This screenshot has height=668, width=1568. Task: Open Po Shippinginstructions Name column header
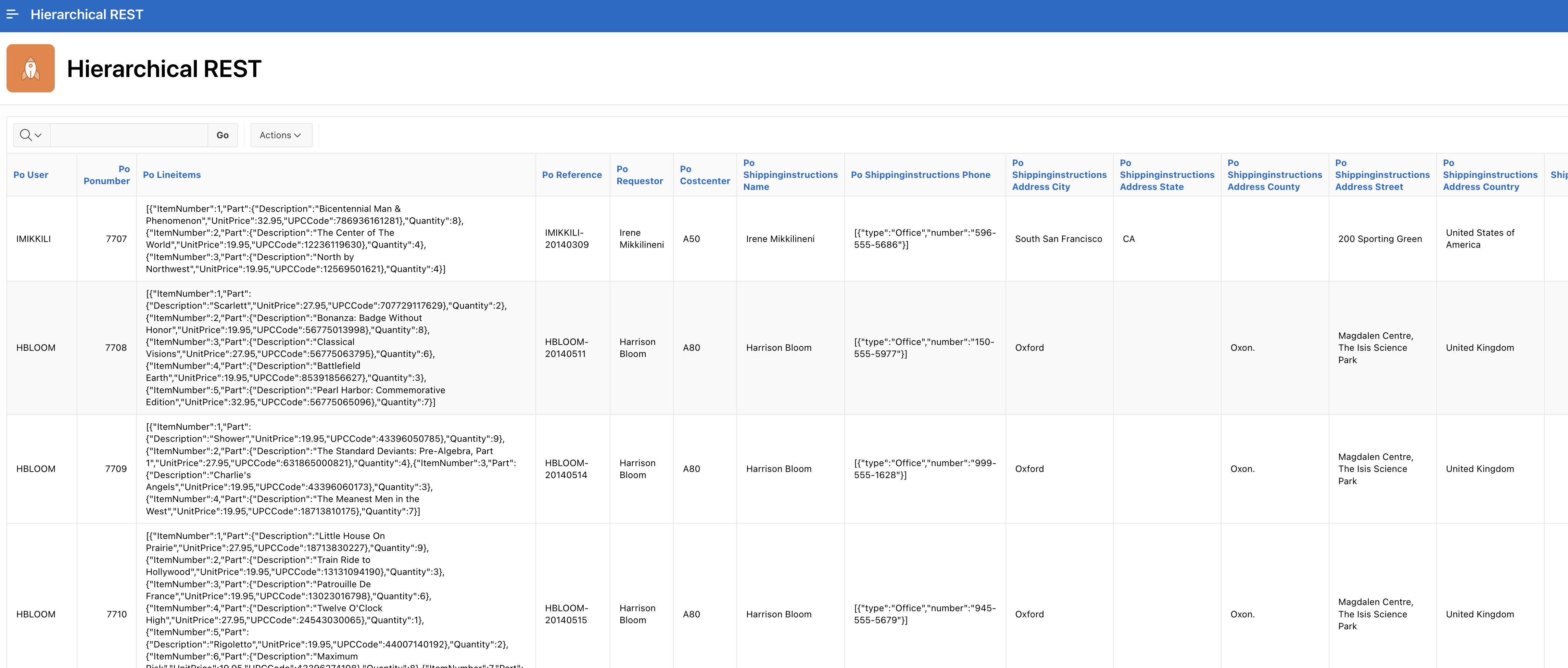point(789,175)
